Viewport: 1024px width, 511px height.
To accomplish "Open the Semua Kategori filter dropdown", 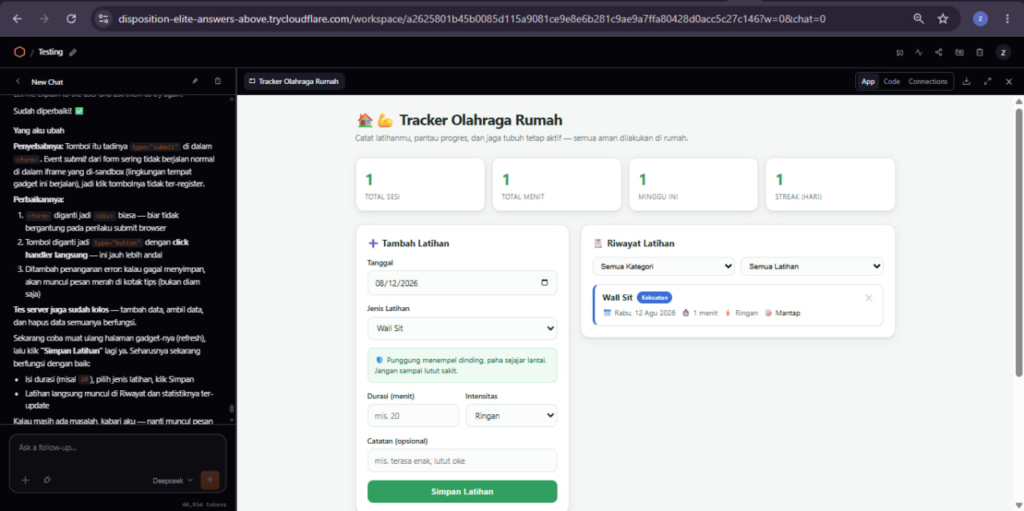I will (x=664, y=267).
